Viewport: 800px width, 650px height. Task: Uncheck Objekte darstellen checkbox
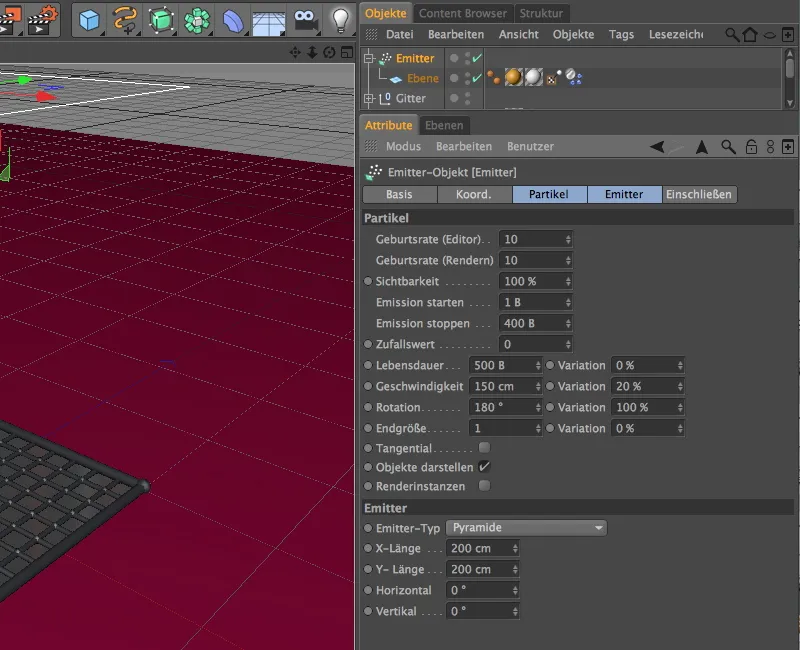point(484,466)
